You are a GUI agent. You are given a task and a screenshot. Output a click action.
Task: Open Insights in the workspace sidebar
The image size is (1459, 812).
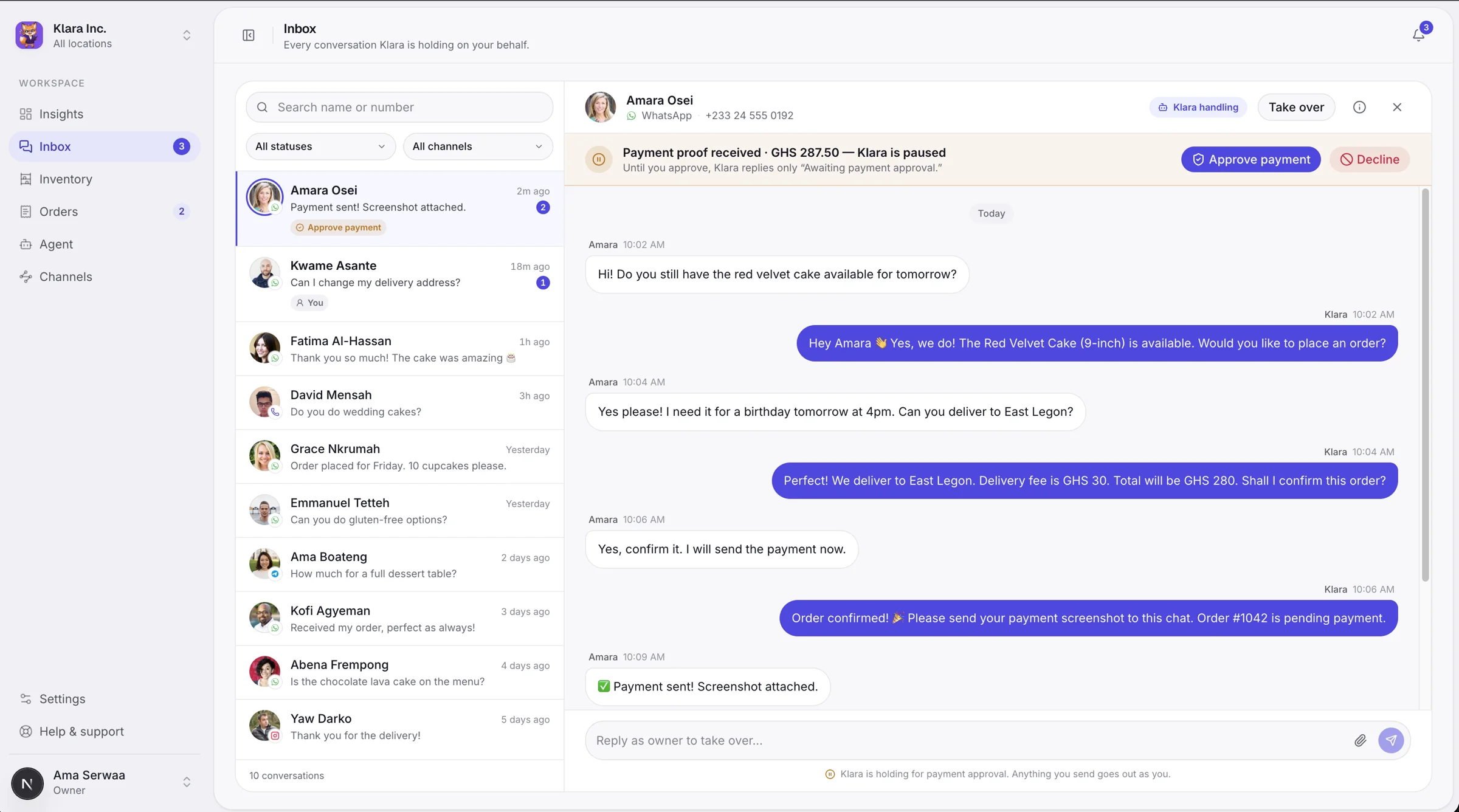(x=105, y=114)
